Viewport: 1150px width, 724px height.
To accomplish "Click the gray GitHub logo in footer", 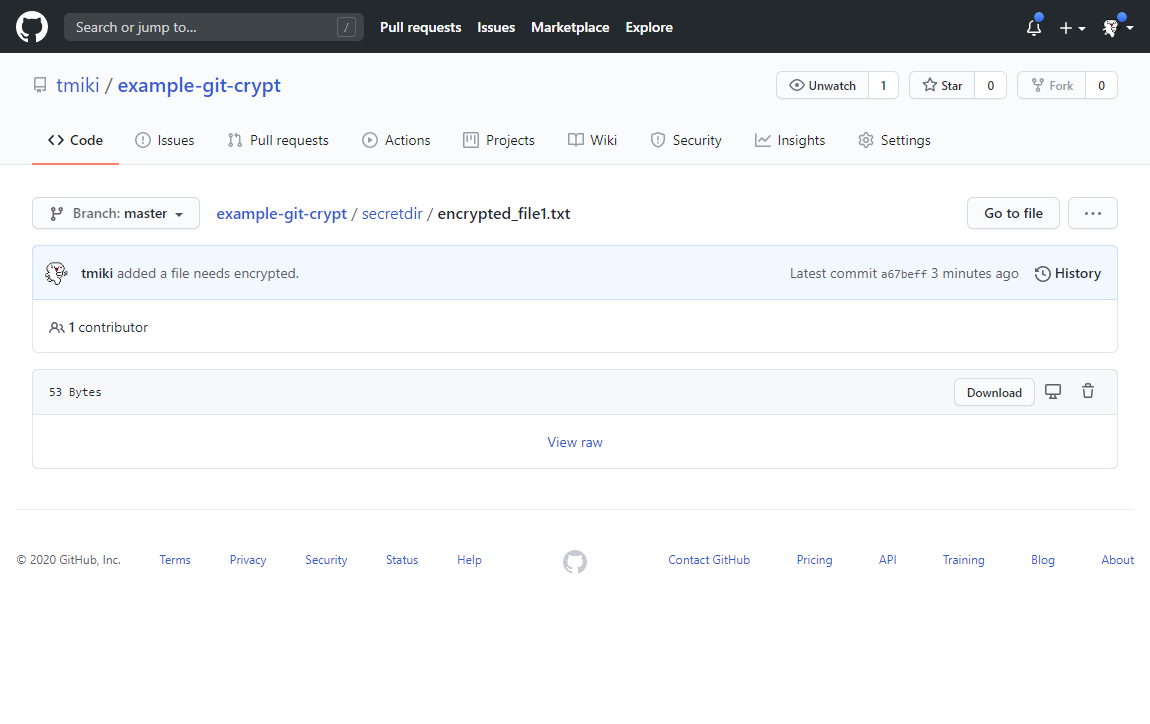I will pos(575,561).
